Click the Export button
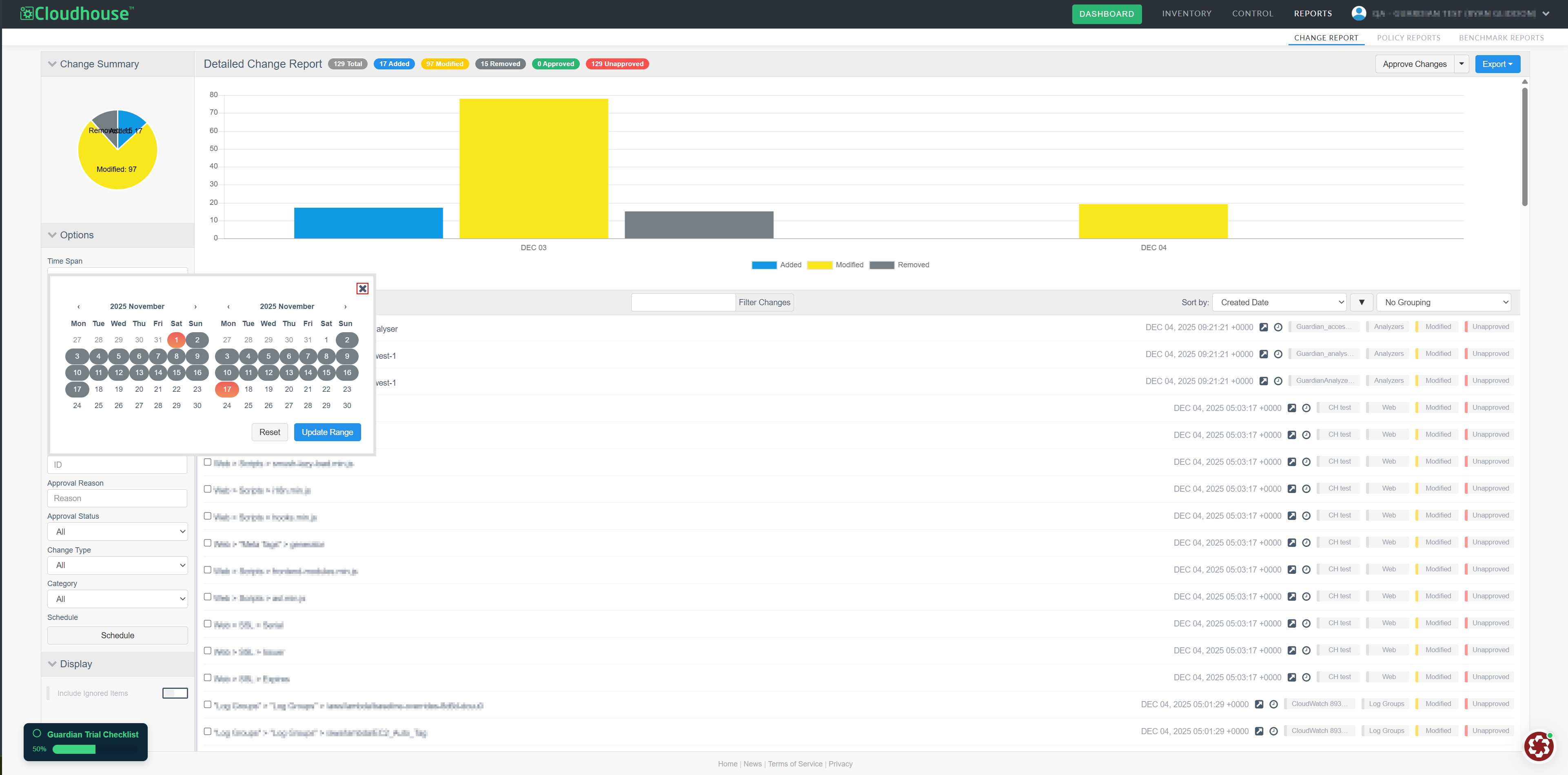 (x=1497, y=64)
